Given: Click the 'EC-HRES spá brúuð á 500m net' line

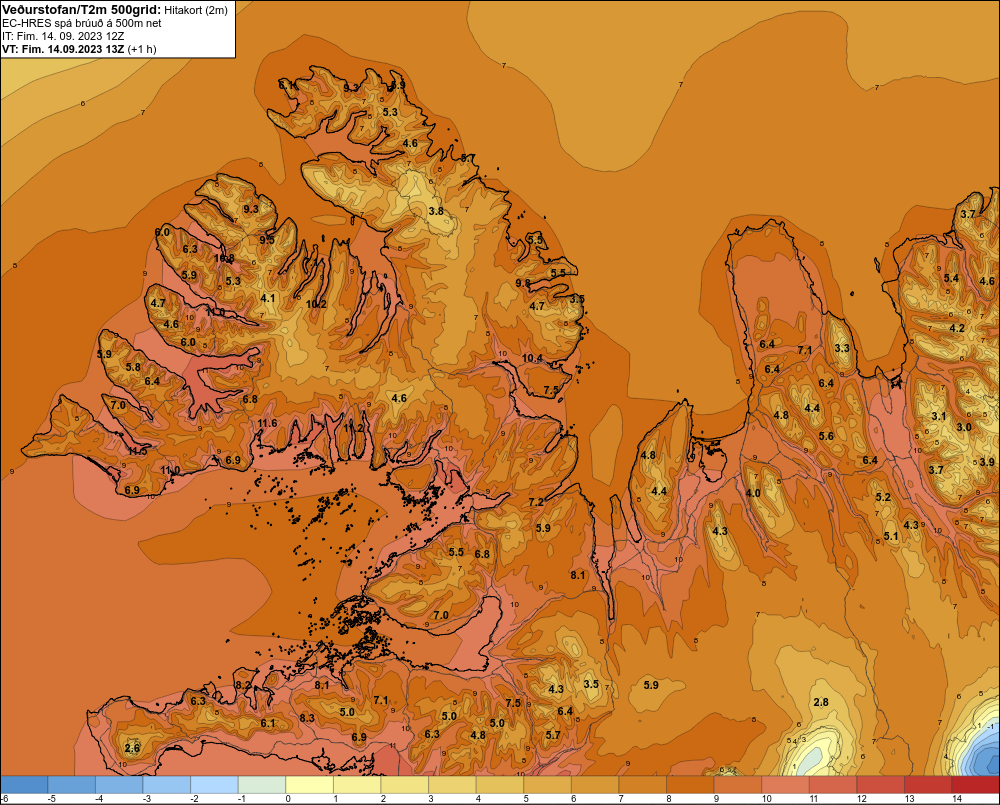Looking at the screenshot, I should (82, 23).
